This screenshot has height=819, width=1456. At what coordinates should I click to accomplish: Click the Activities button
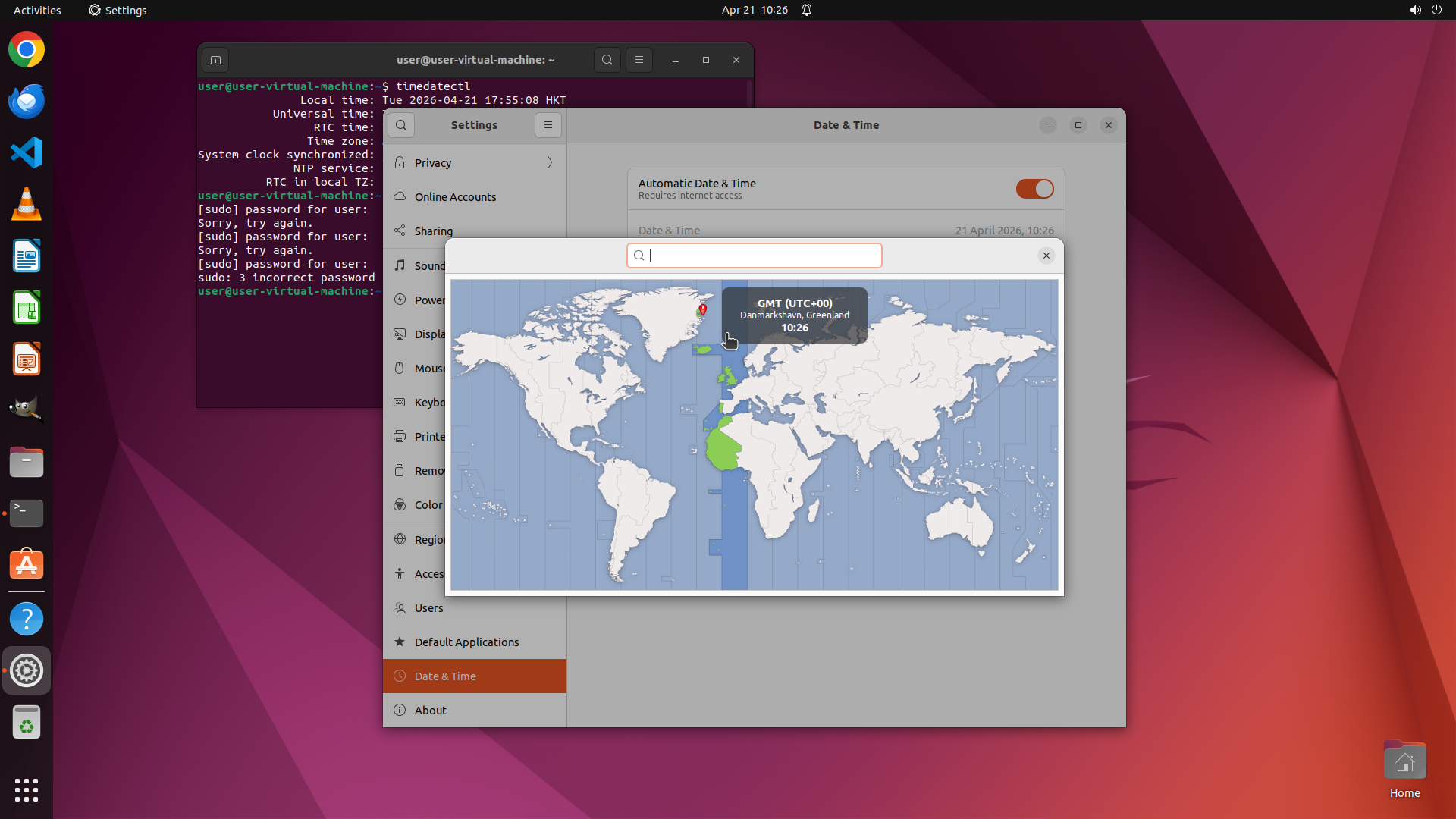pyautogui.click(x=37, y=10)
